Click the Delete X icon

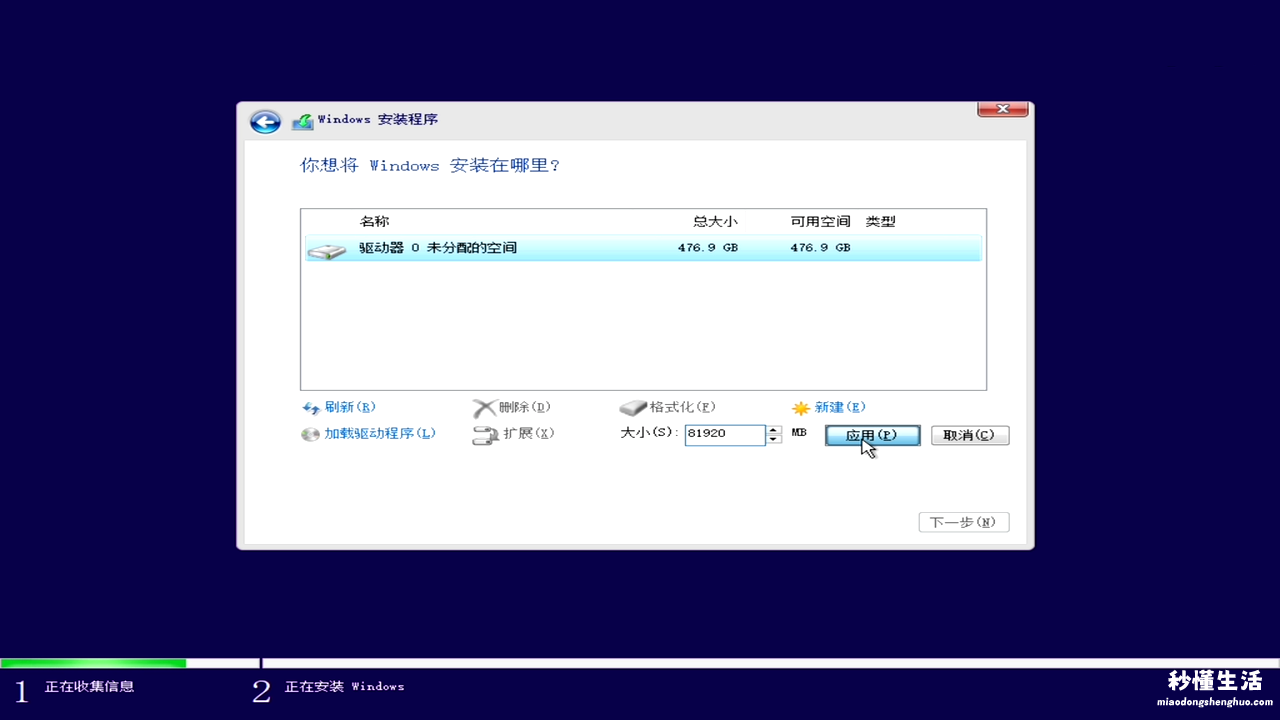(x=484, y=408)
